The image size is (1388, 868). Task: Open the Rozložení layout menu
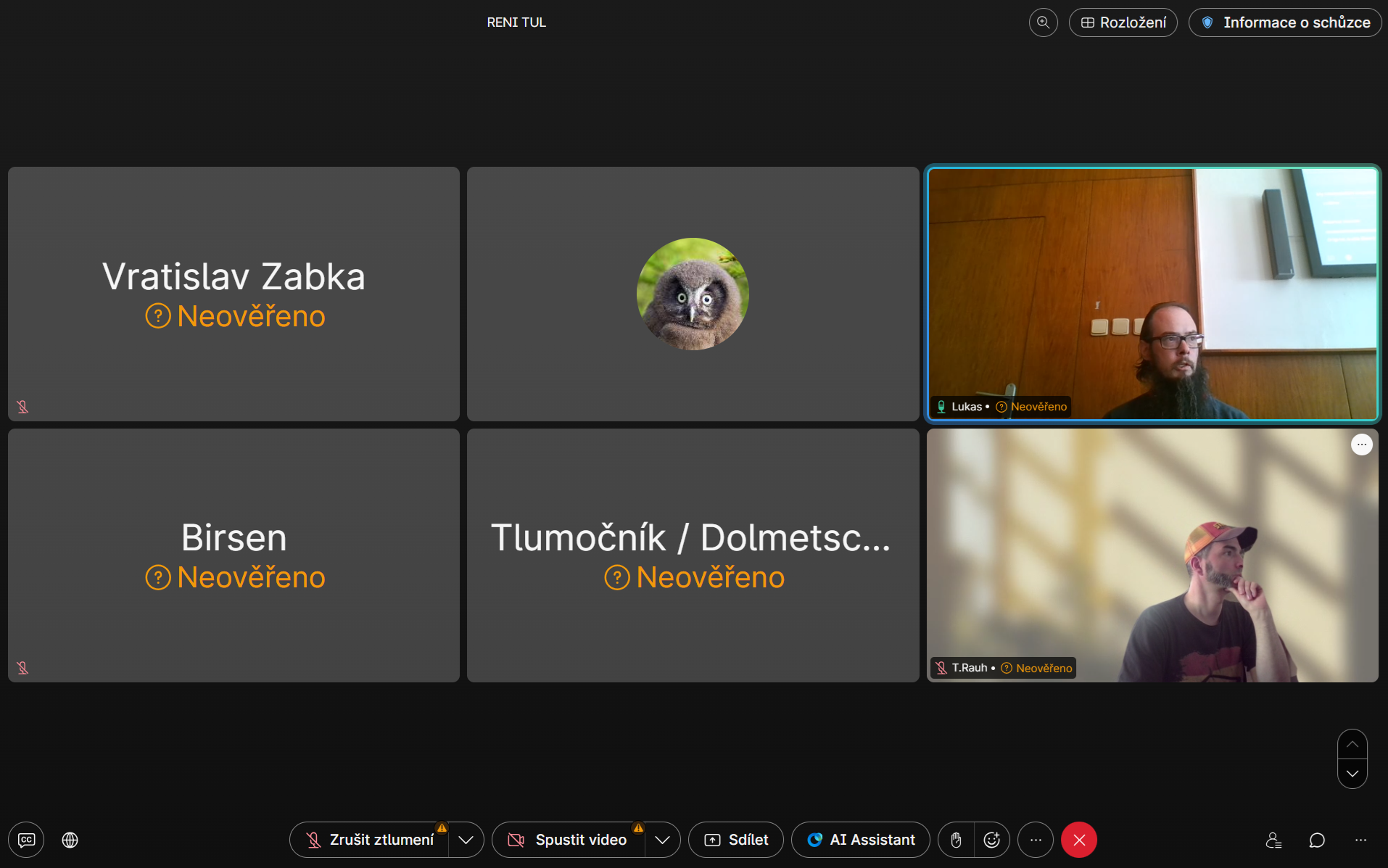(1123, 22)
